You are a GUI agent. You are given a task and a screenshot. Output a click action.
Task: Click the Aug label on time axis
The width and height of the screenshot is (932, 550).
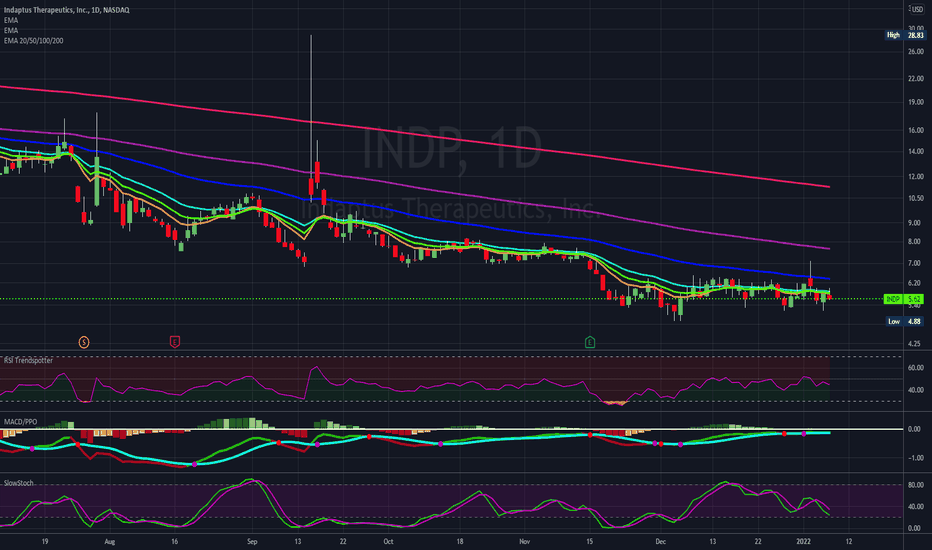(x=109, y=542)
